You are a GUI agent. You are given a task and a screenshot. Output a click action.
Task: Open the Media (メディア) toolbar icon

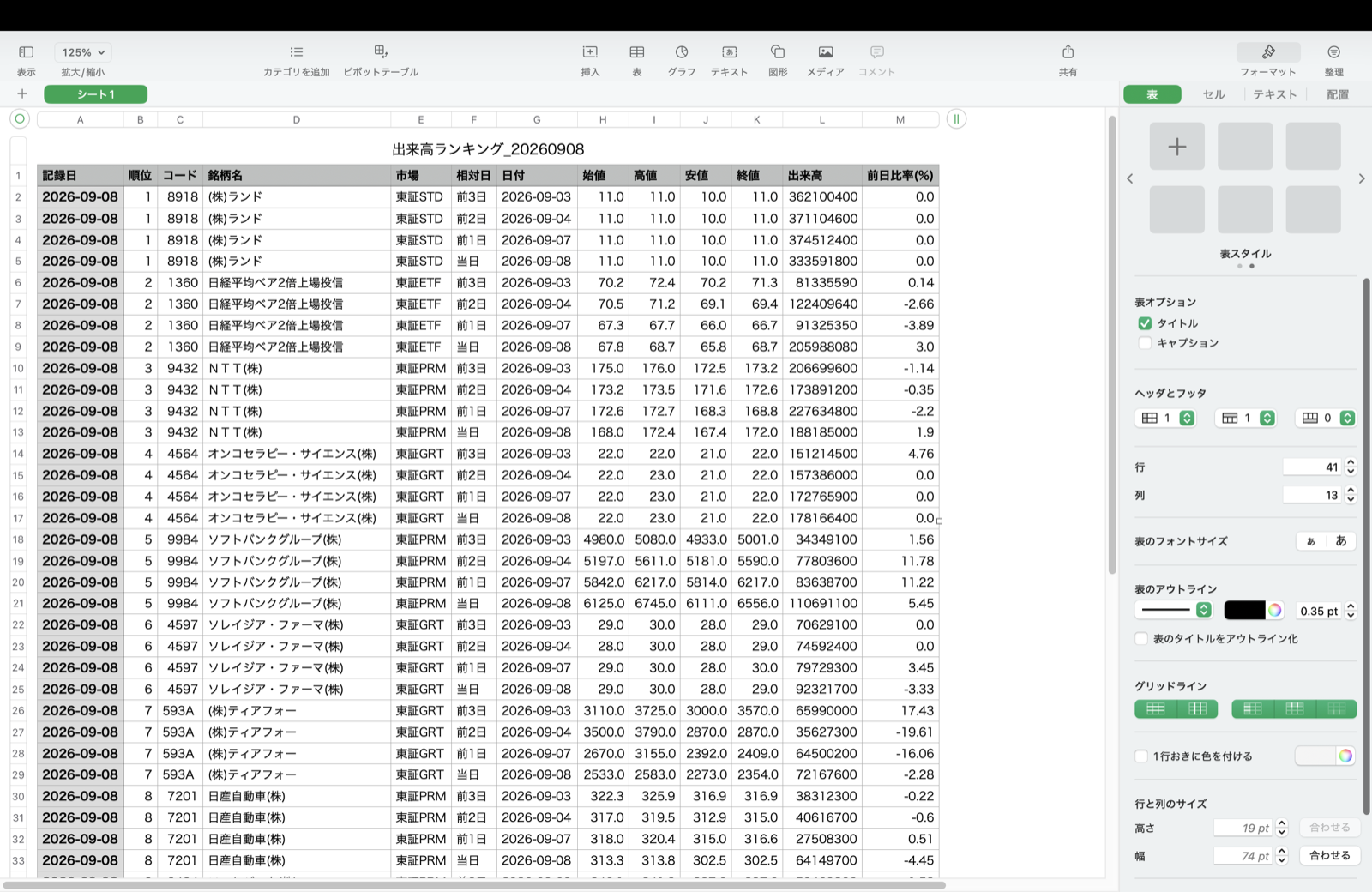click(826, 52)
